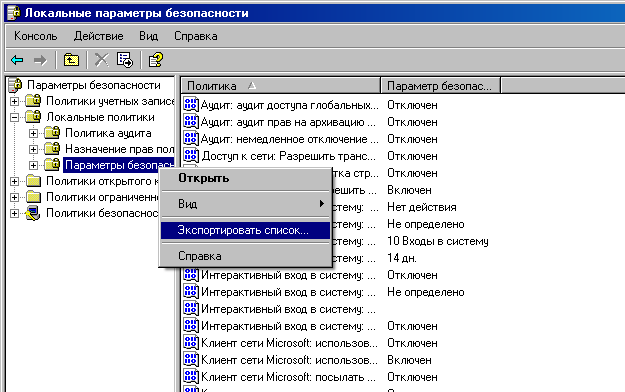Click the Параметры безопасности root node icon

[x=16, y=85]
